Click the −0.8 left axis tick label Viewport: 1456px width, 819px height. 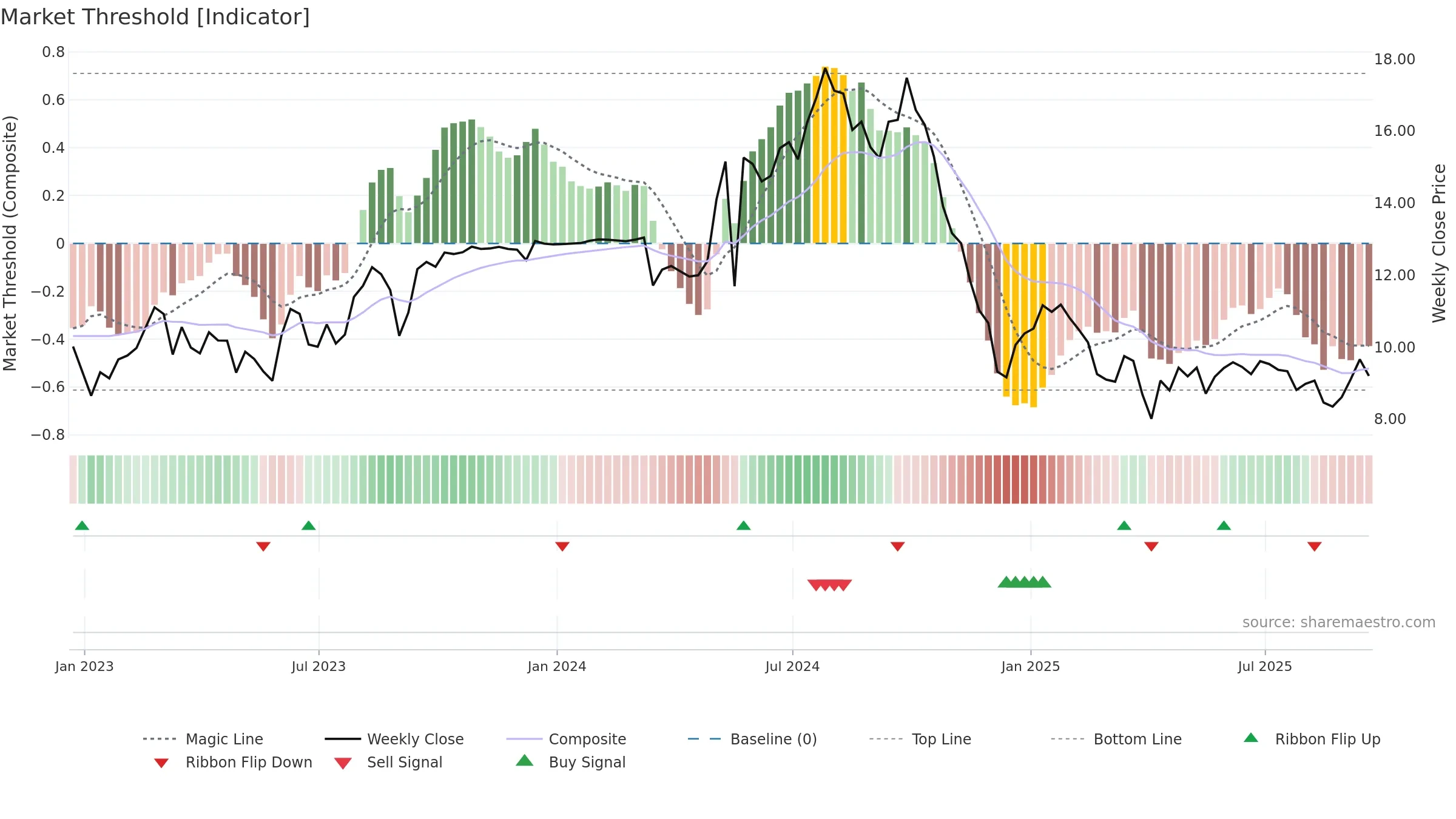[x=48, y=435]
